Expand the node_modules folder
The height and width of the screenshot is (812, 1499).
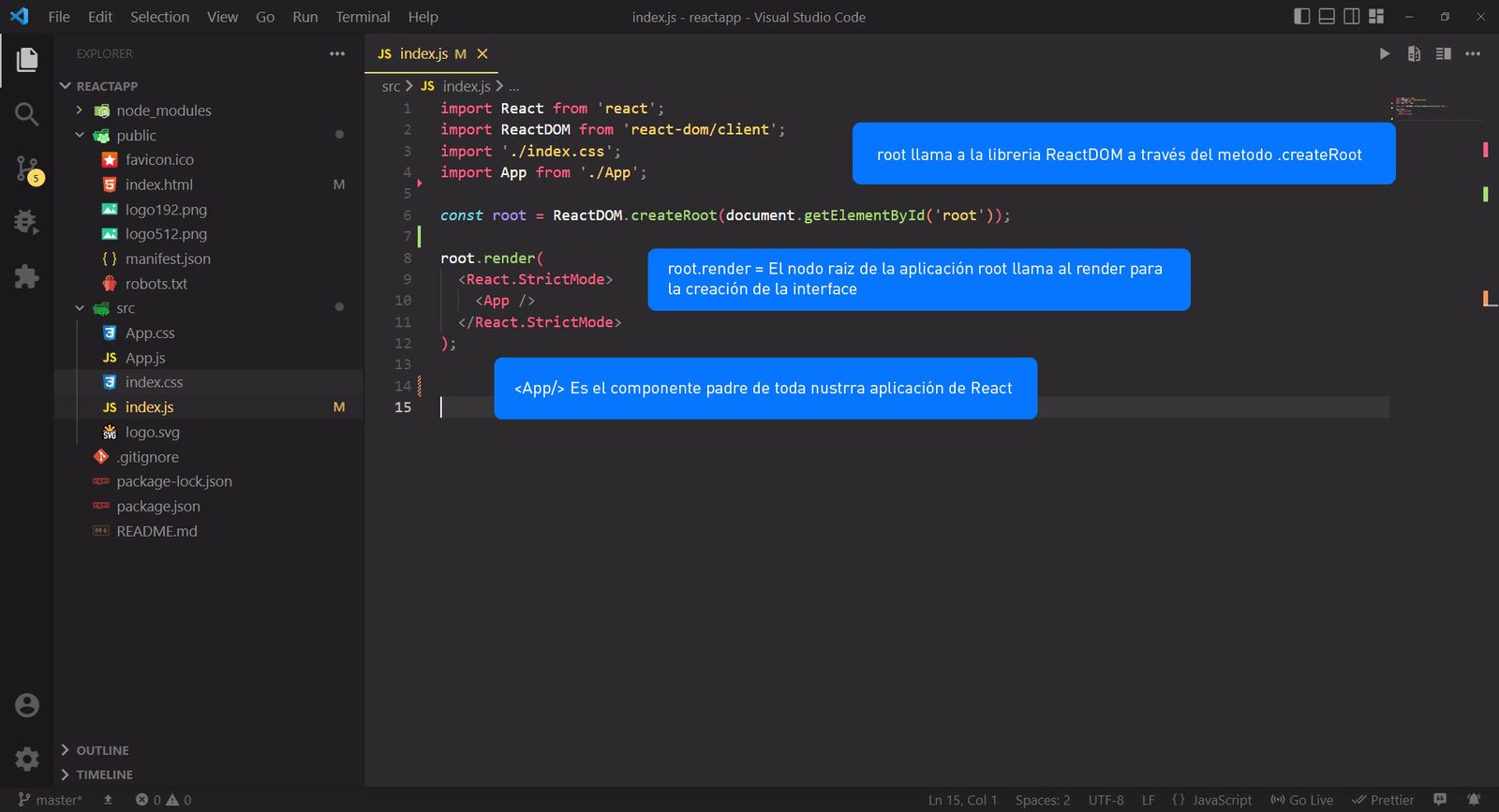pos(209,111)
